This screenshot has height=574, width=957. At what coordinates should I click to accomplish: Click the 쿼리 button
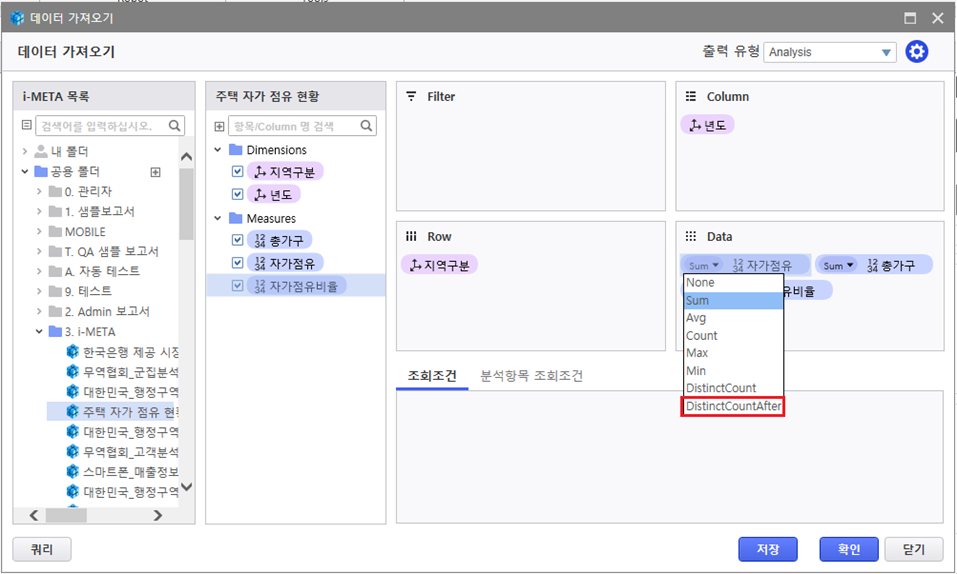[x=42, y=549]
